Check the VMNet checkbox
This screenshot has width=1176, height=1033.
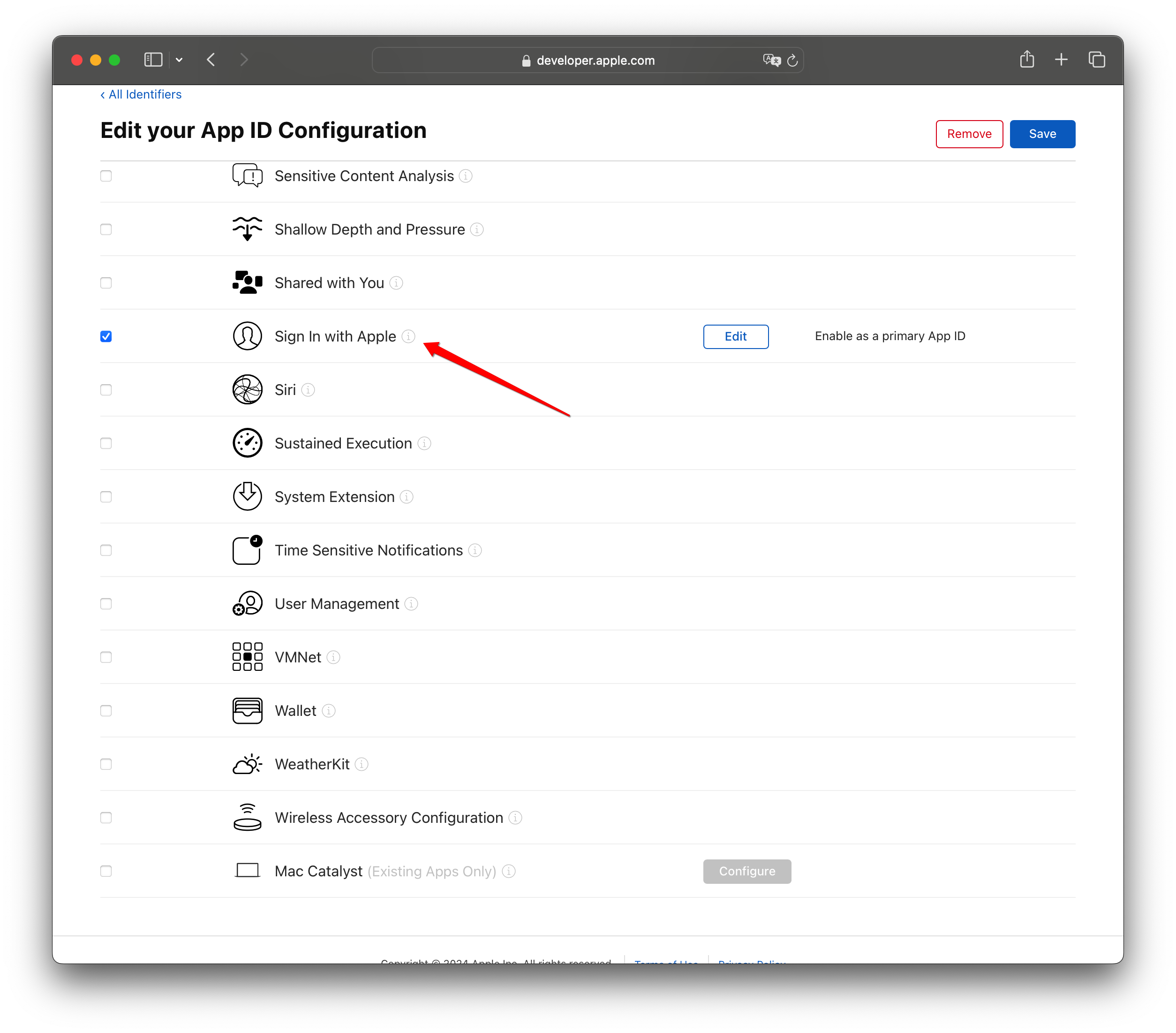click(x=106, y=657)
